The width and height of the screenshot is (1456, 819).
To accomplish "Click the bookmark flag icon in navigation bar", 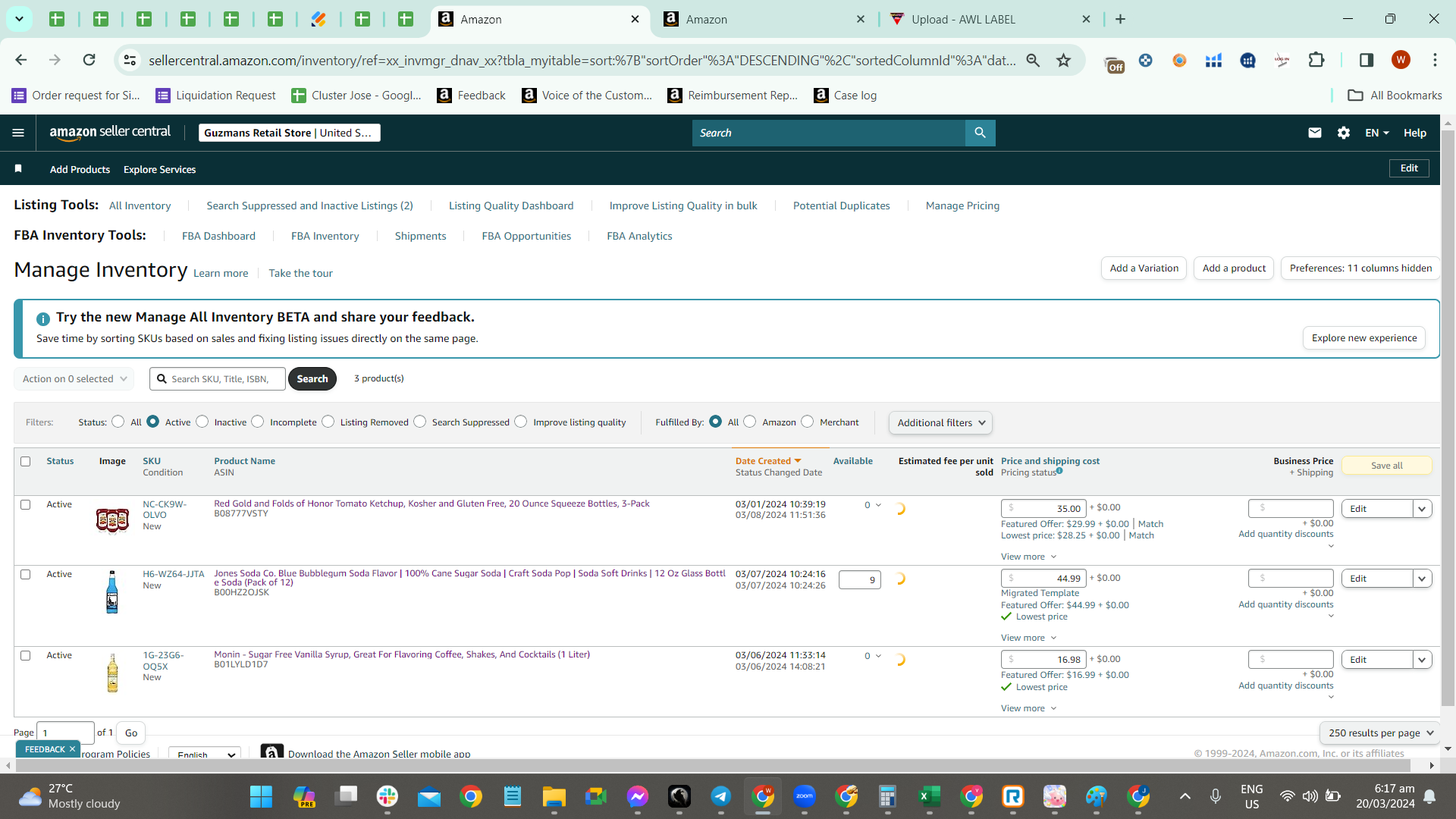I will [18, 168].
